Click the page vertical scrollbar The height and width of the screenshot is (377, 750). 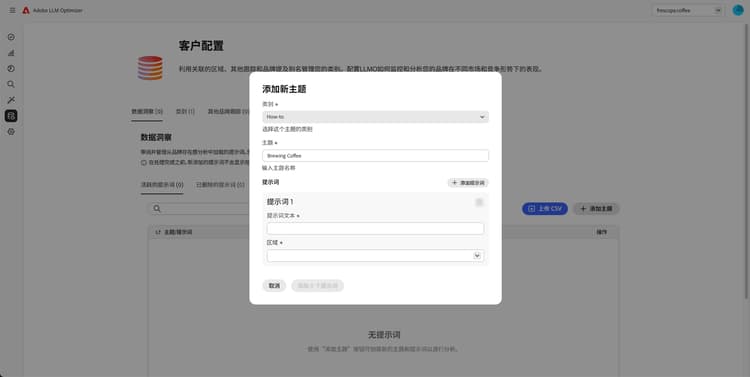click(747, 163)
